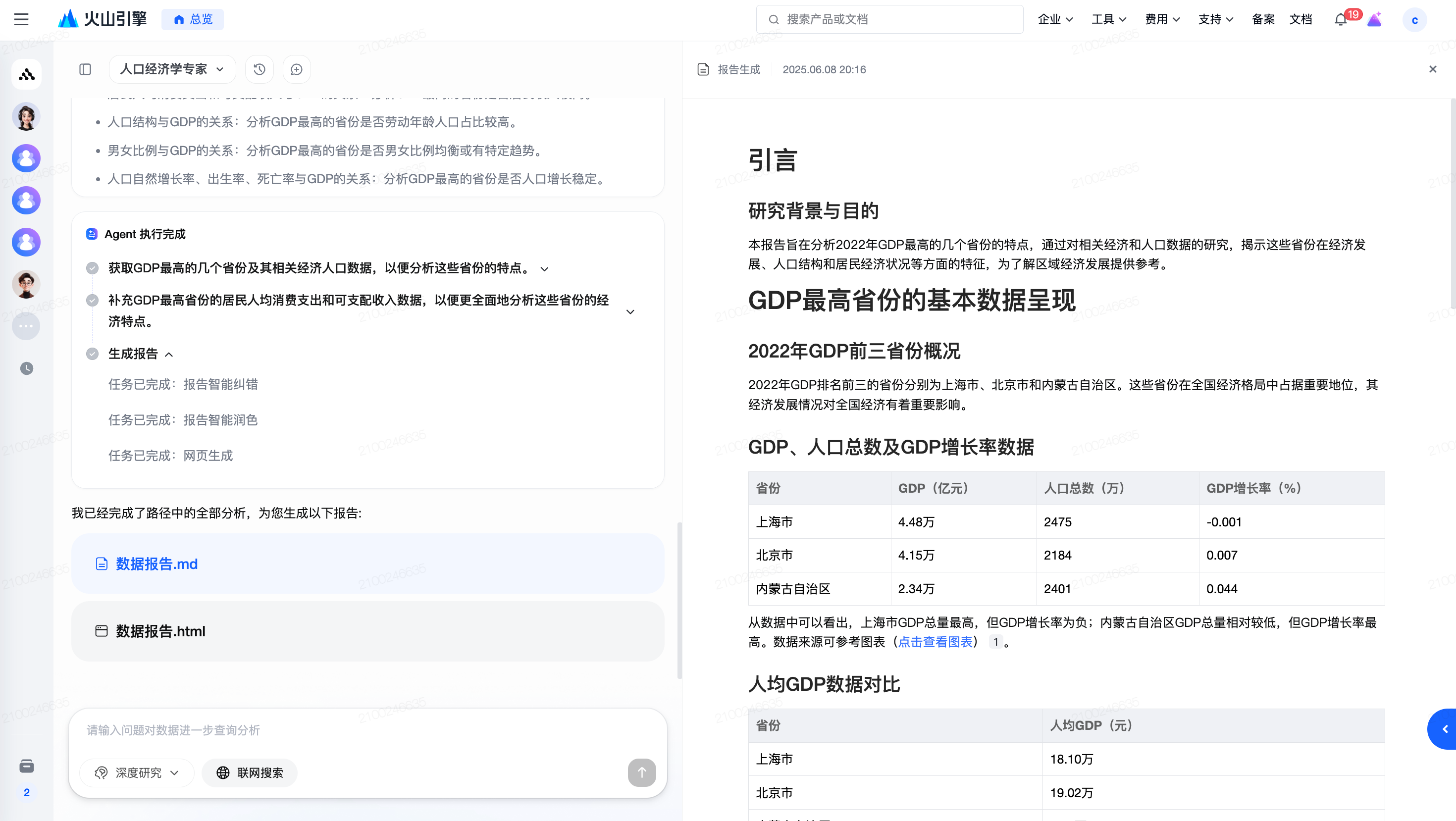Expand the 支持 menu
1456x821 pixels.
1215,19
